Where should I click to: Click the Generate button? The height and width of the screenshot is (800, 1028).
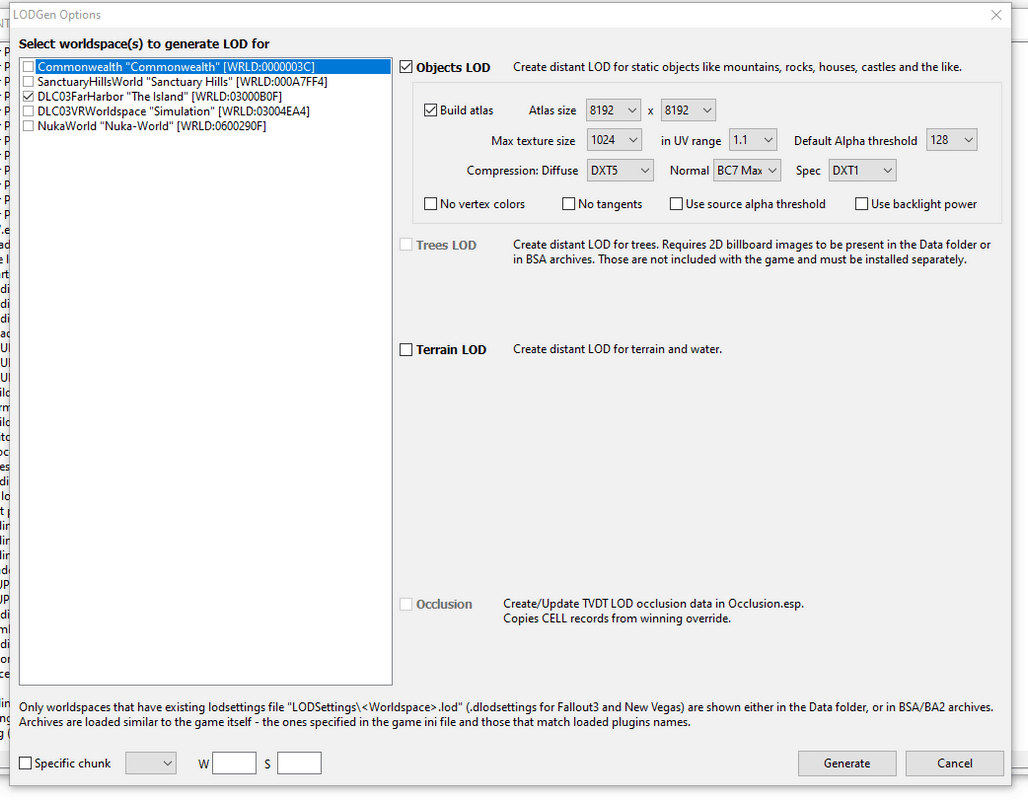847,764
